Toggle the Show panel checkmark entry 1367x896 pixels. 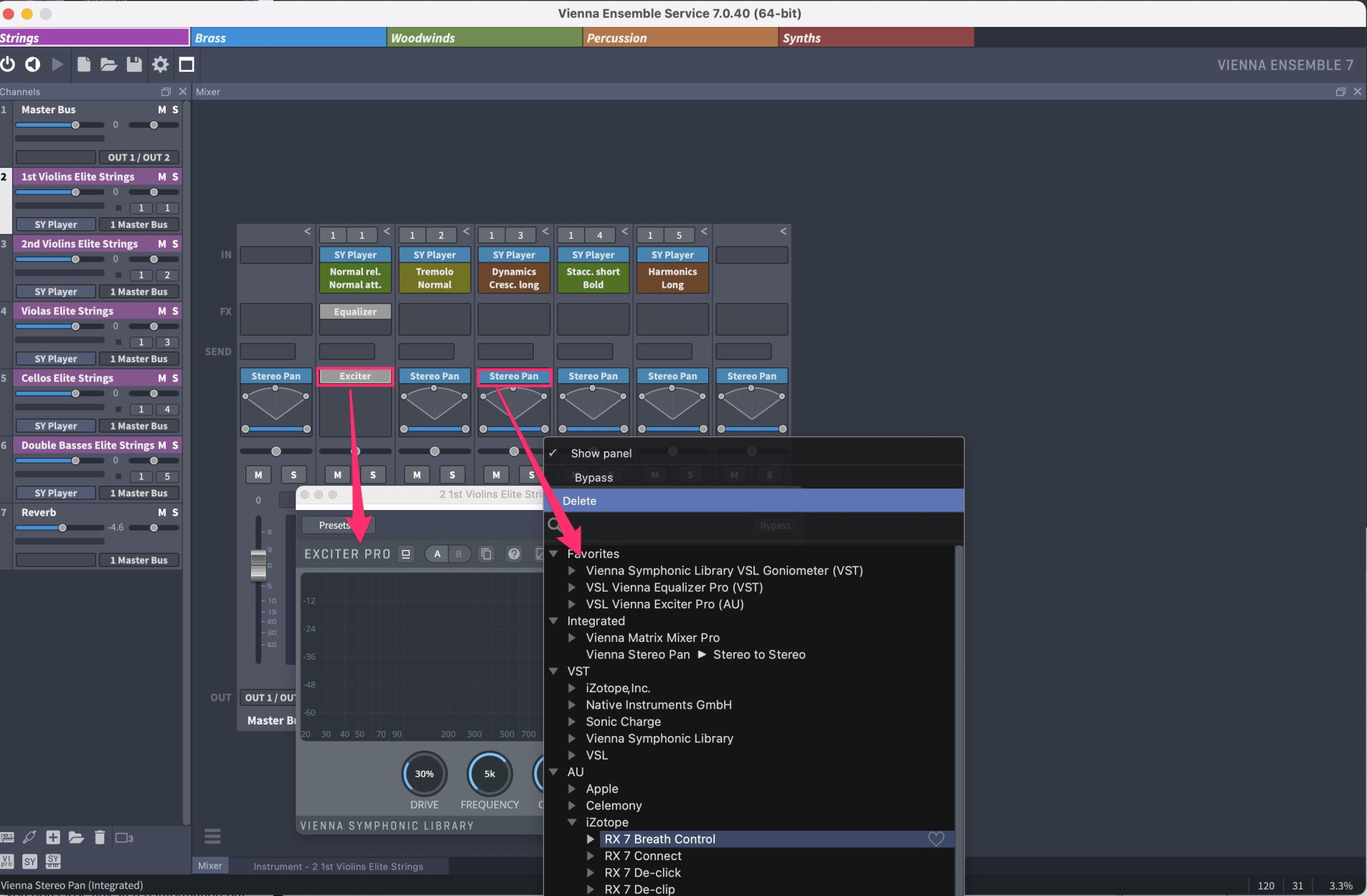tap(753, 453)
